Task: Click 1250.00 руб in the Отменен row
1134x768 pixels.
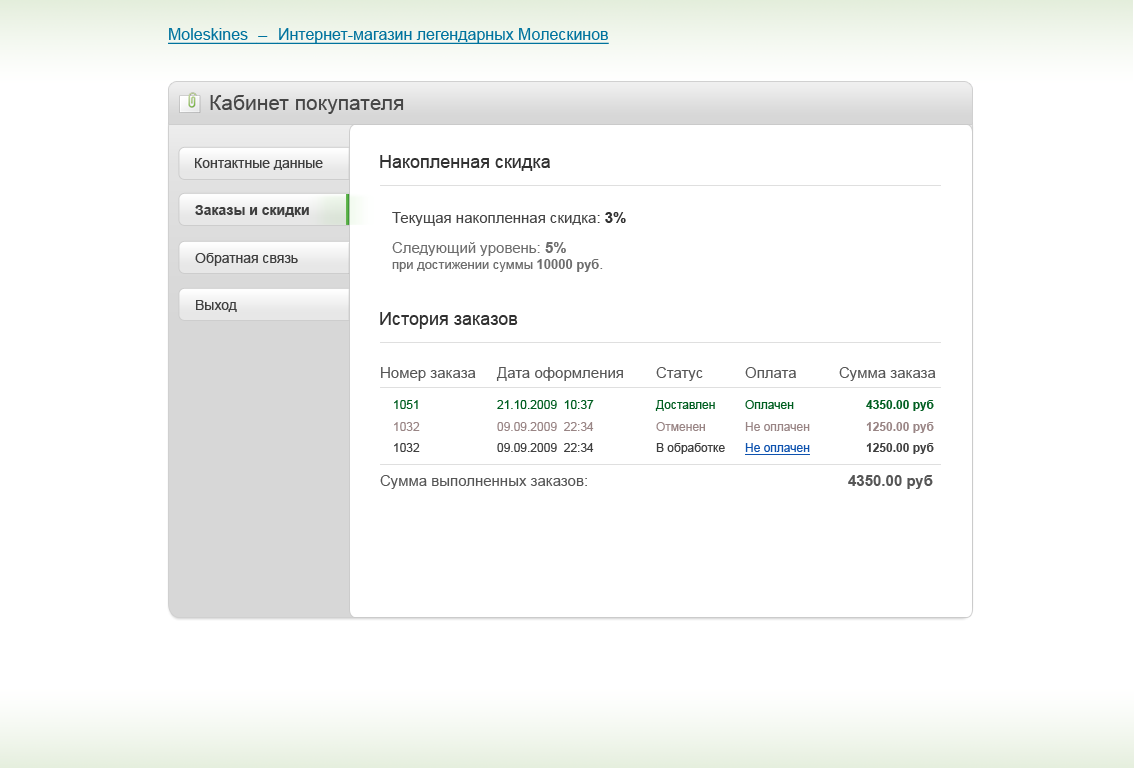Action: pos(900,427)
